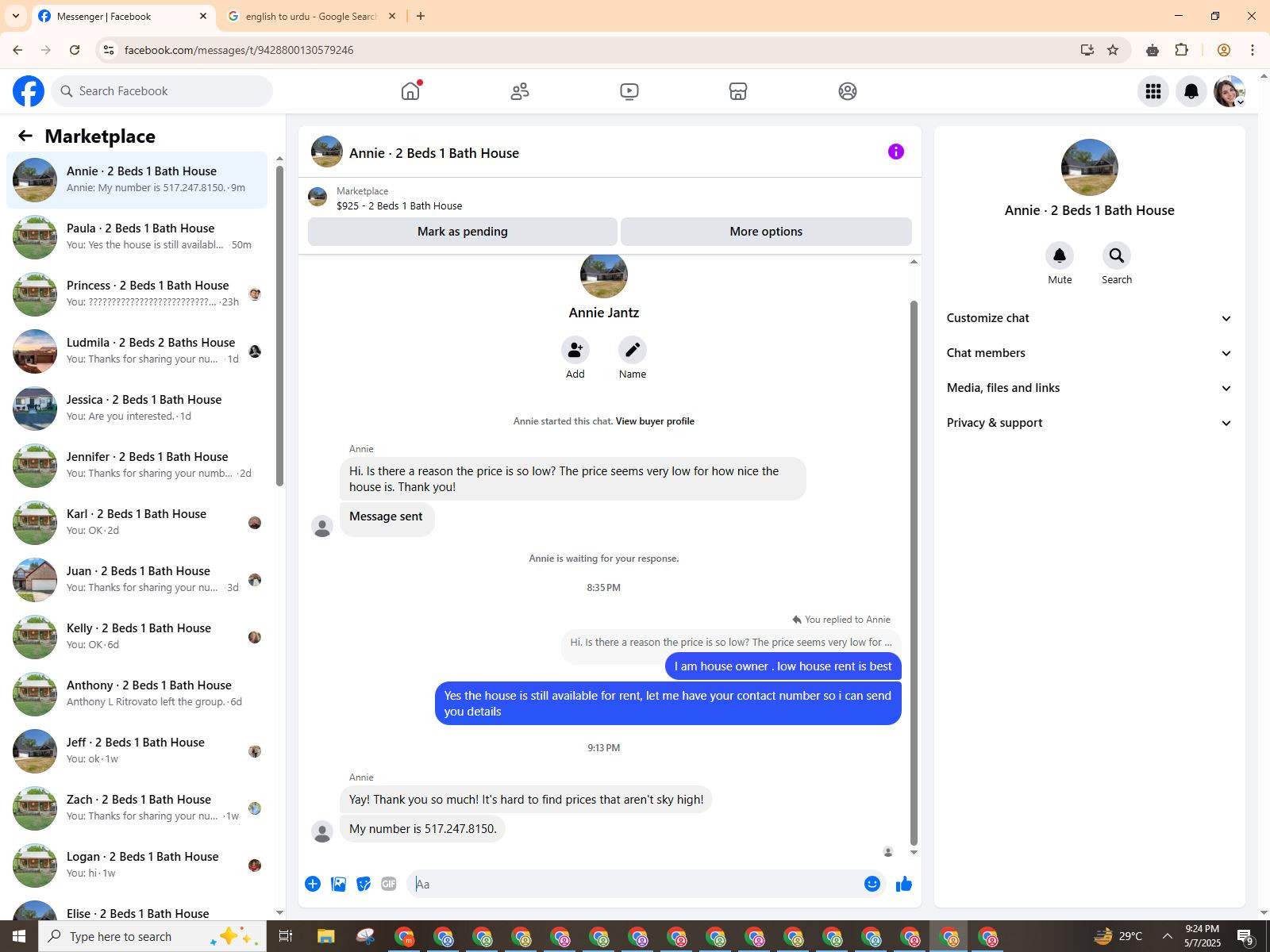Open Logan 2 Beds 1 Bath House chat
Image resolution: width=1270 pixels, height=952 pixels.
[137, 866]
